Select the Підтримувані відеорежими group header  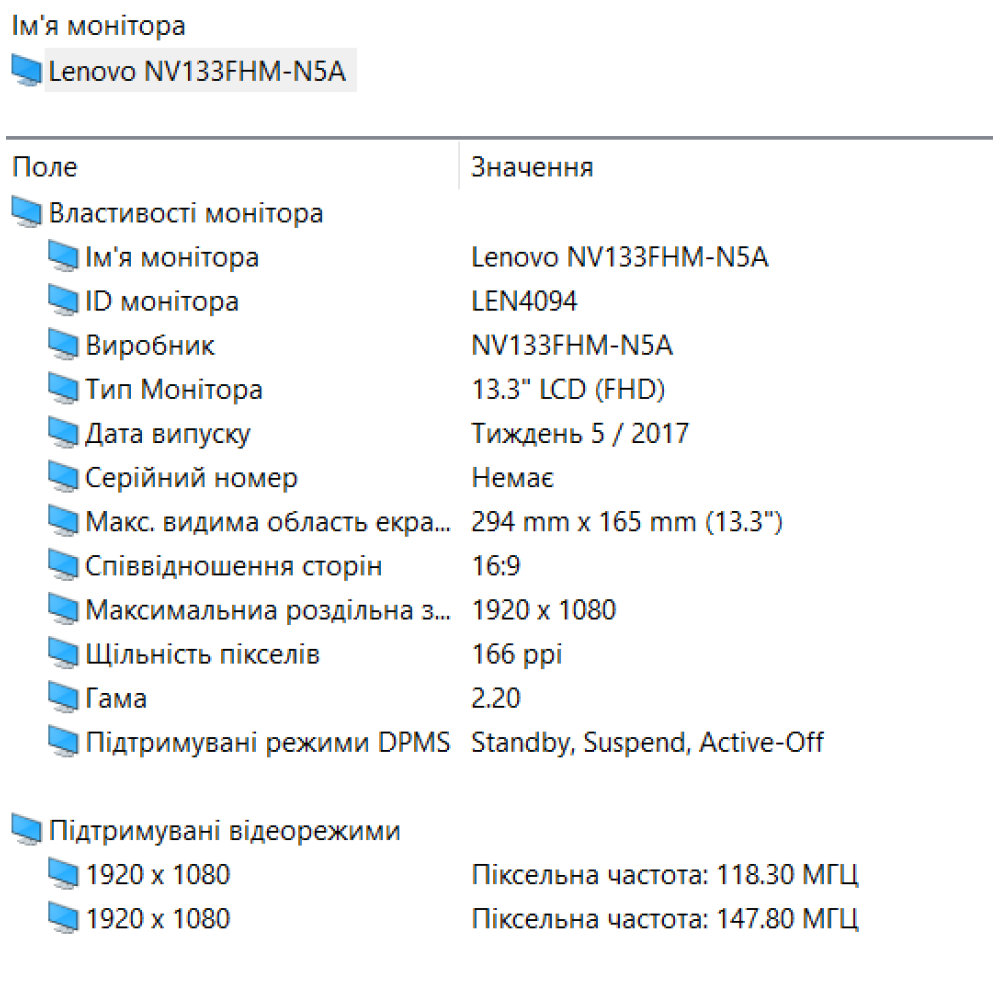click(x=224, y=831)
